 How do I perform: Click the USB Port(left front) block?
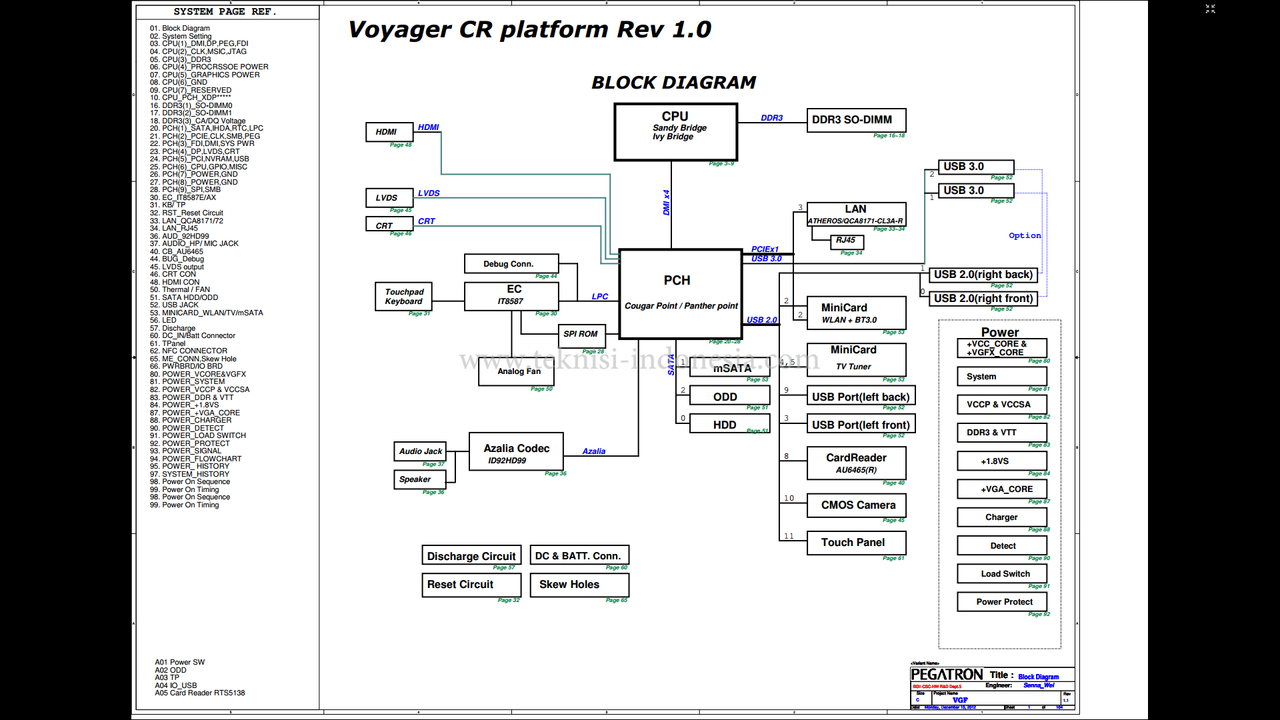click(861, 425)
